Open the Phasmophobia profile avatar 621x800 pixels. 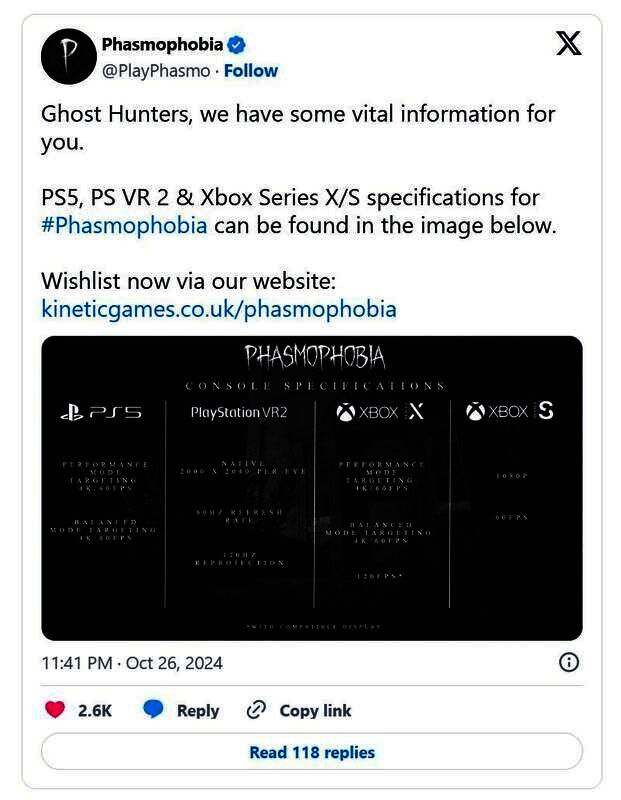[68, 58]
